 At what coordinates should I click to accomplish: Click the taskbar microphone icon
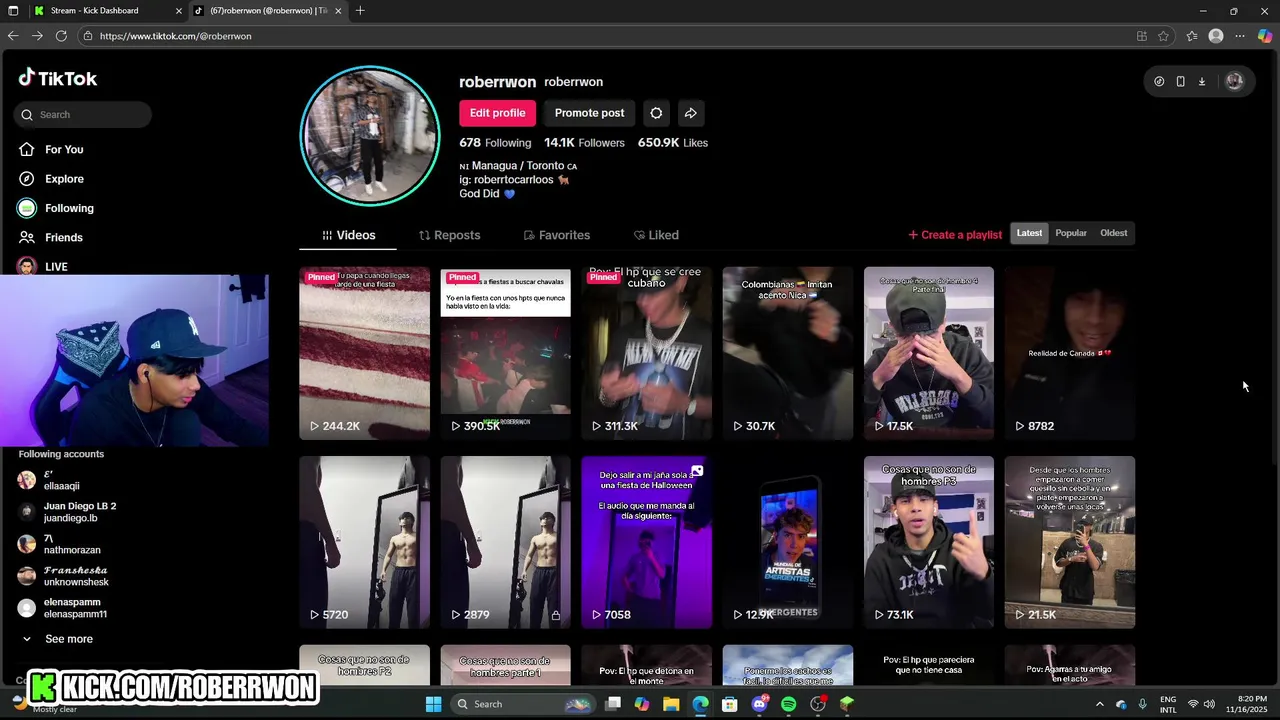click(x=1142, y=704)
